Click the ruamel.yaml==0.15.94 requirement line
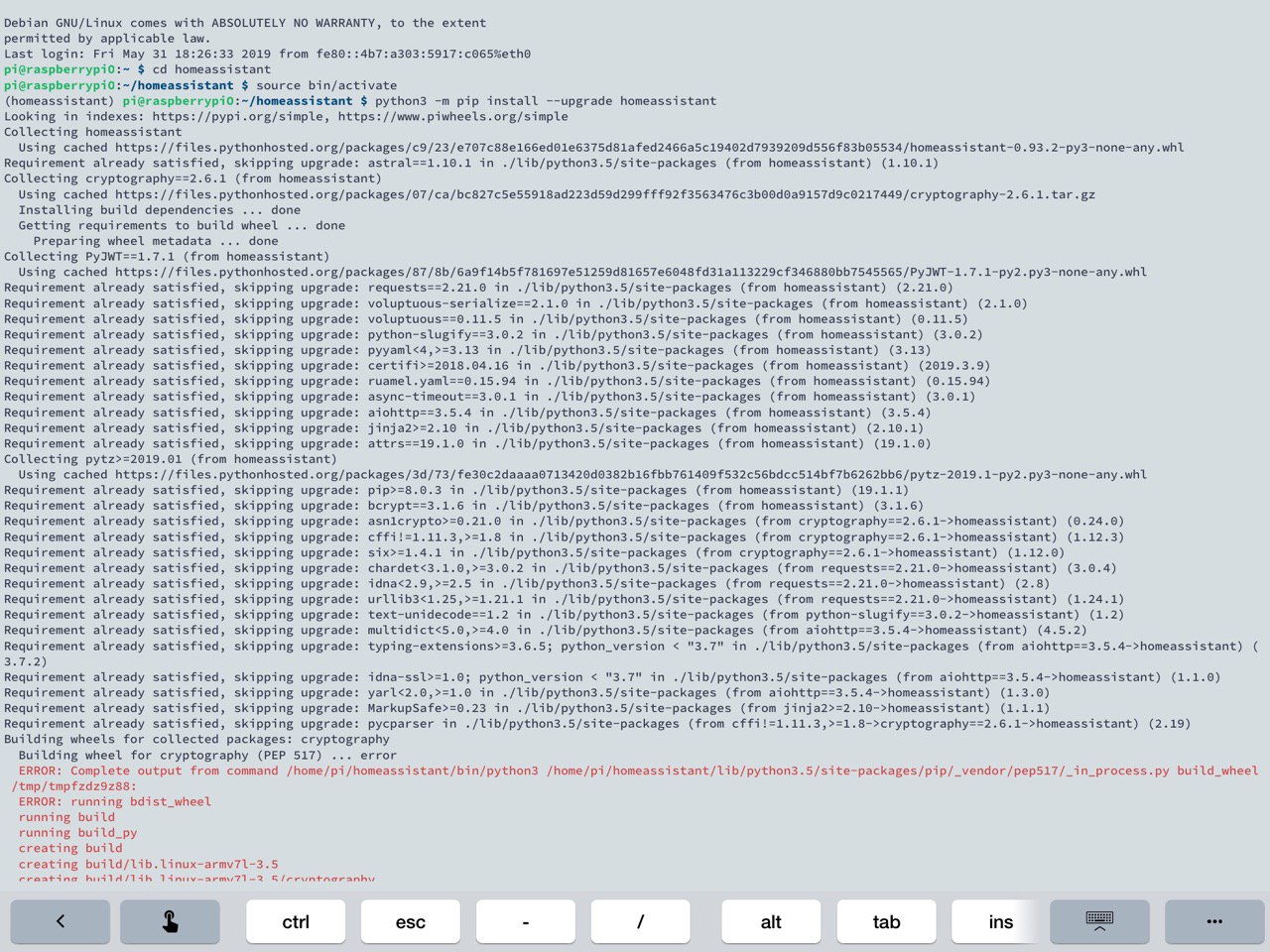The image size is (1270, 952). (x=497, y=381)
